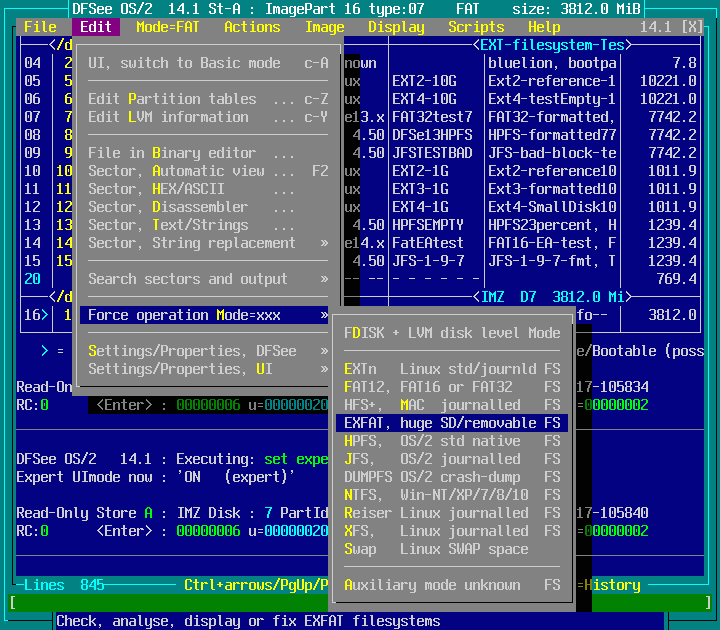Click the 'IMZ D7 3812.0 Mi' disk header
This screenshot has height=630, width=720.
[x=552, y=297]
